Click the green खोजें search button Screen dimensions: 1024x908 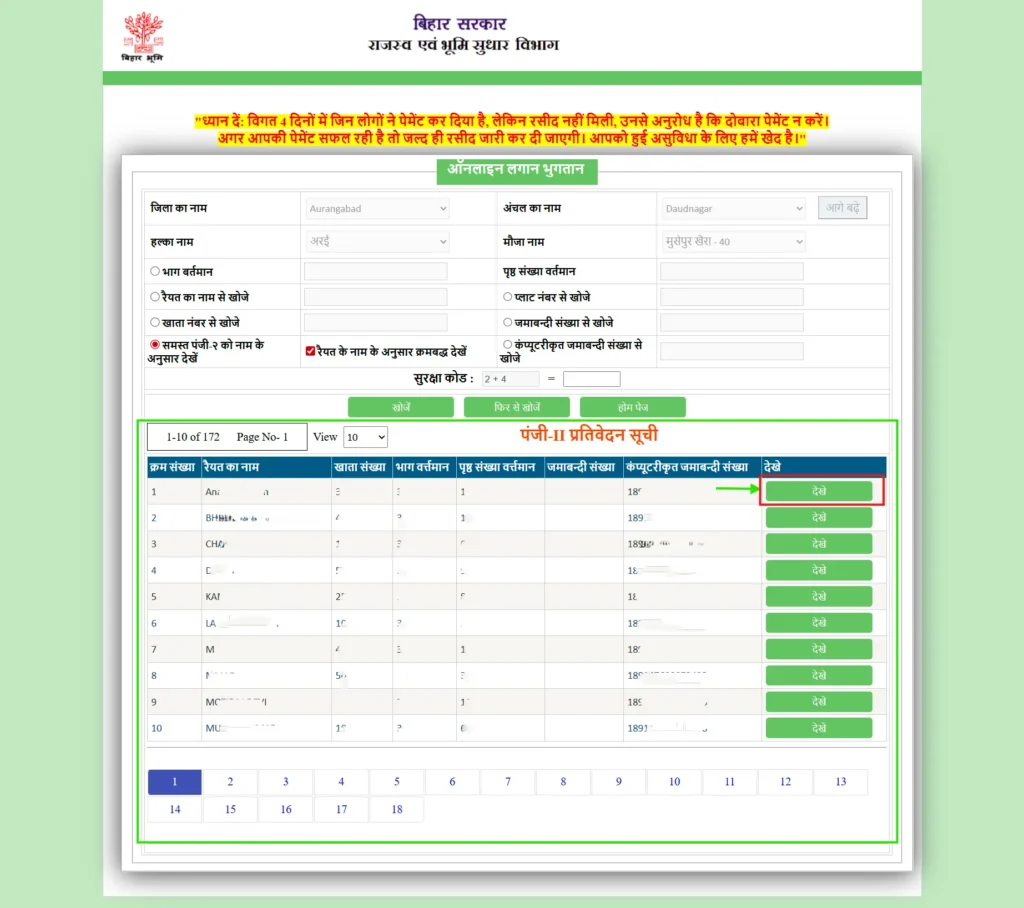(x=400, y=407)
